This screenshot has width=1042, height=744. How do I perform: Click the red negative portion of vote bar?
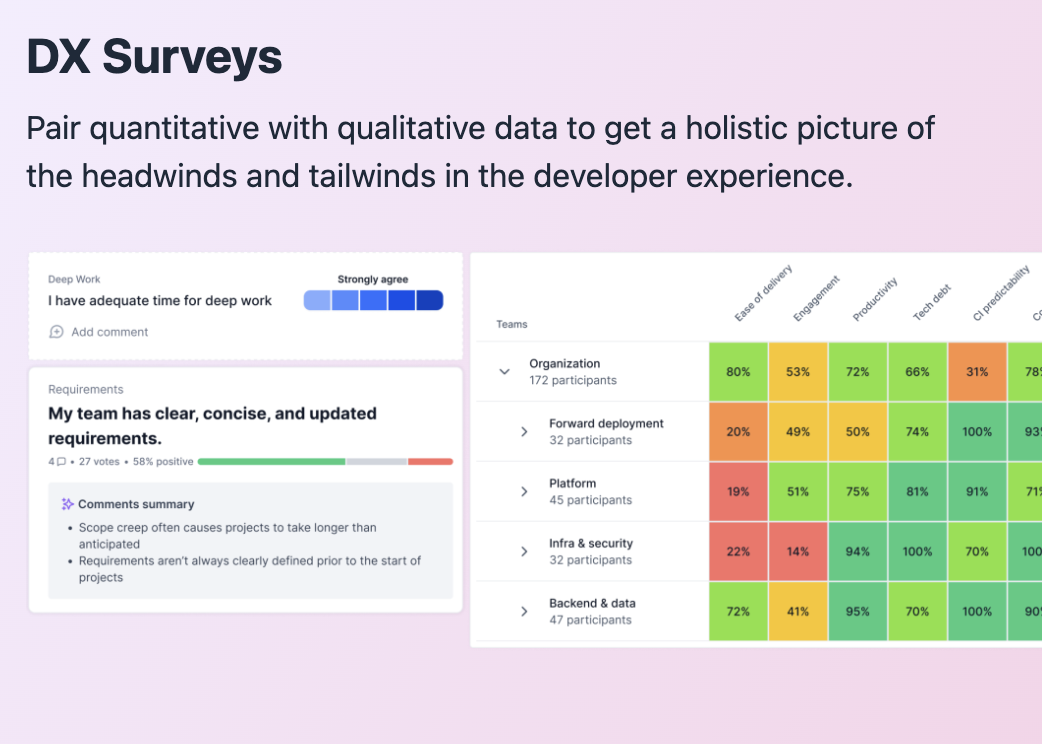(x=430, y=461)
